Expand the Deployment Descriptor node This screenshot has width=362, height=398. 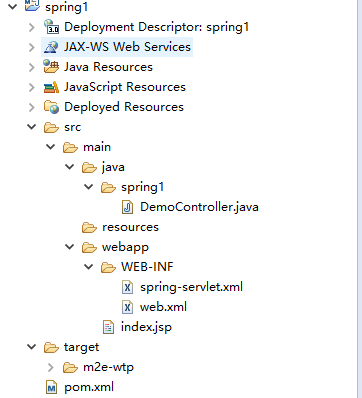pyautogui.click(x=32, y=27)
